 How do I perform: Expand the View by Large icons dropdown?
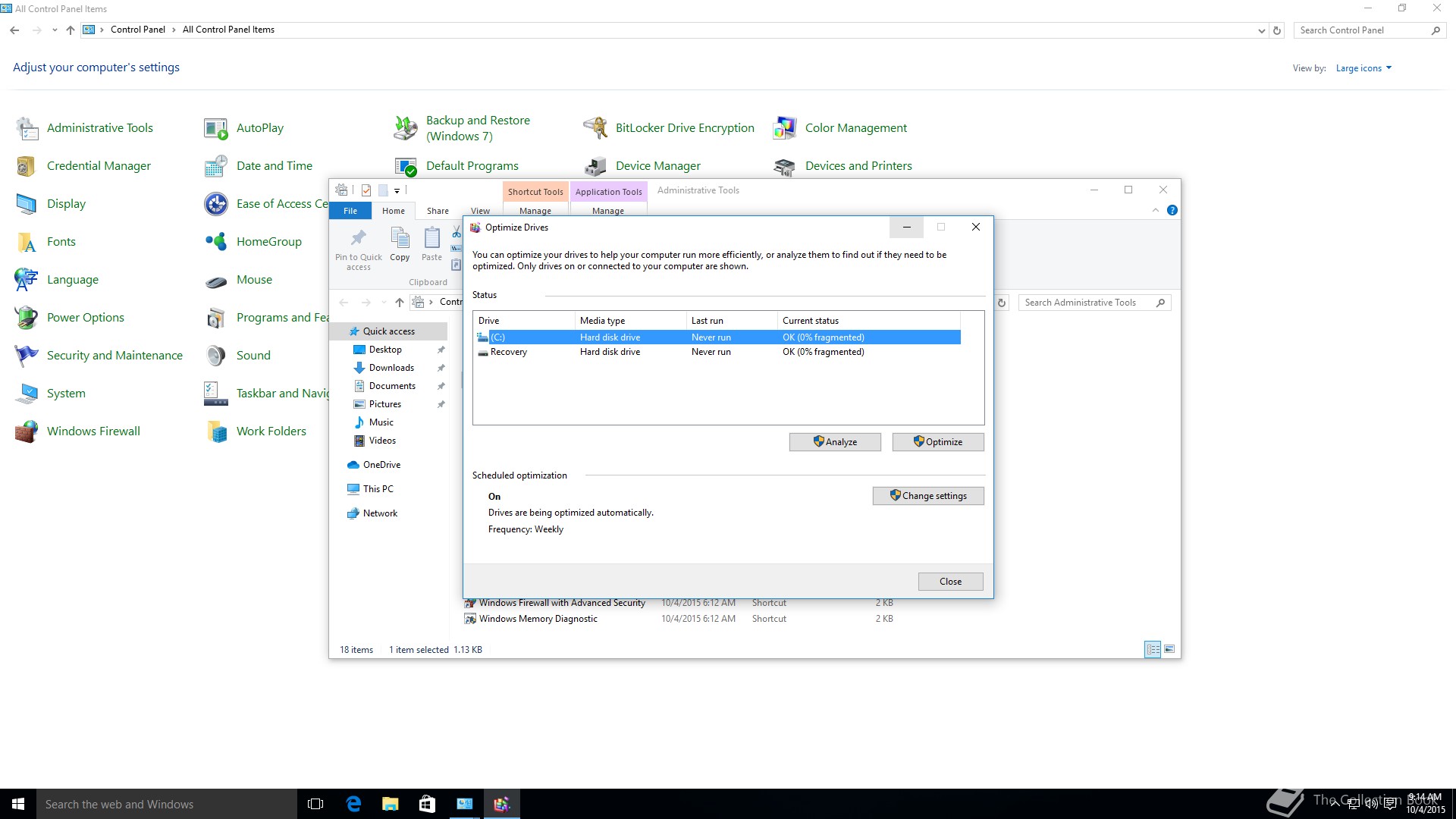[x=1363, y=68]
